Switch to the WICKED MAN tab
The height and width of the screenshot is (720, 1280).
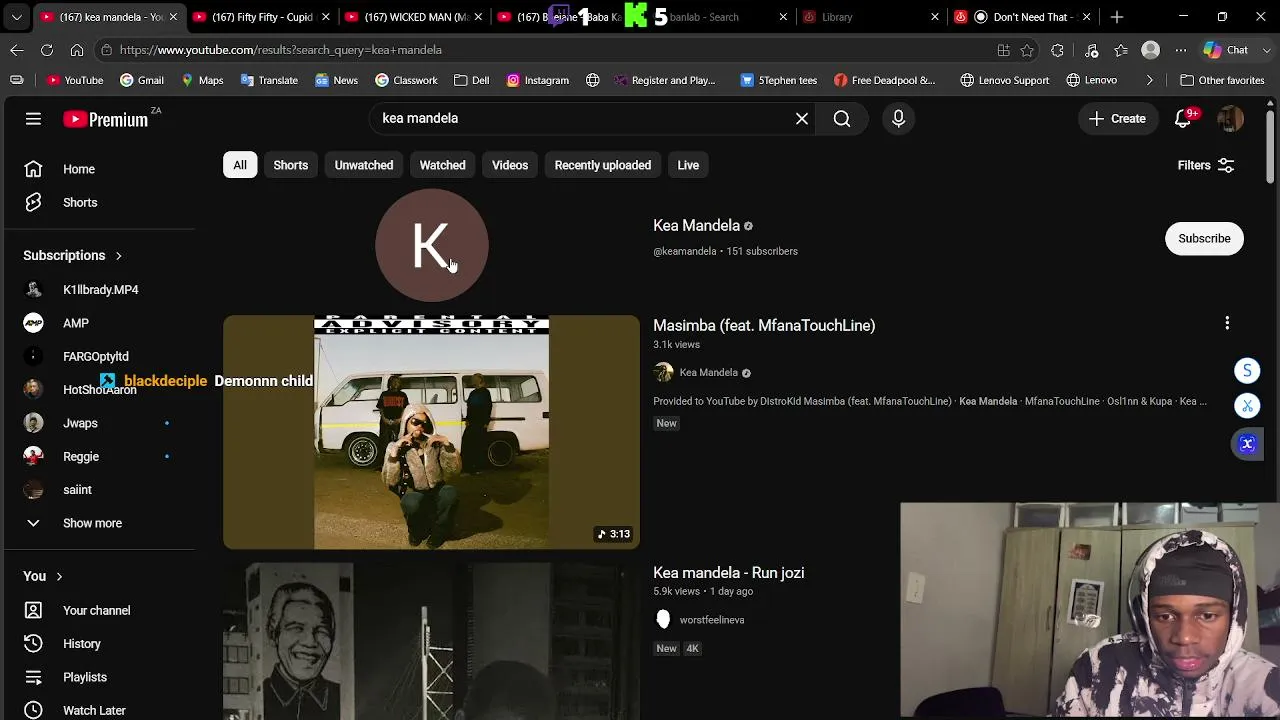pos(415,17)
